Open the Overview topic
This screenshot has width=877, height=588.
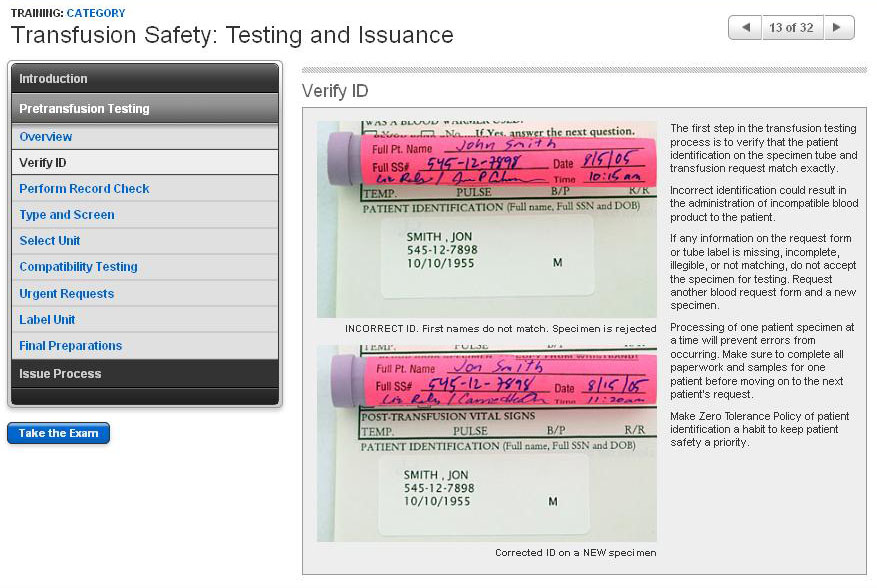pos(46,137)
